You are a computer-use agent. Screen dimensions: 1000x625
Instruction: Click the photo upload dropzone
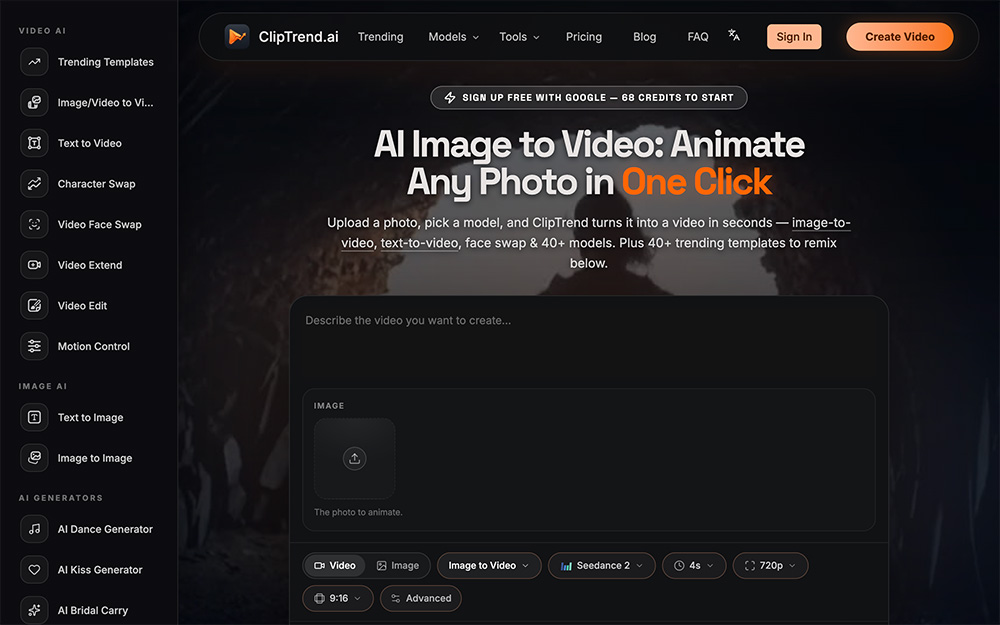pos(355,459)
